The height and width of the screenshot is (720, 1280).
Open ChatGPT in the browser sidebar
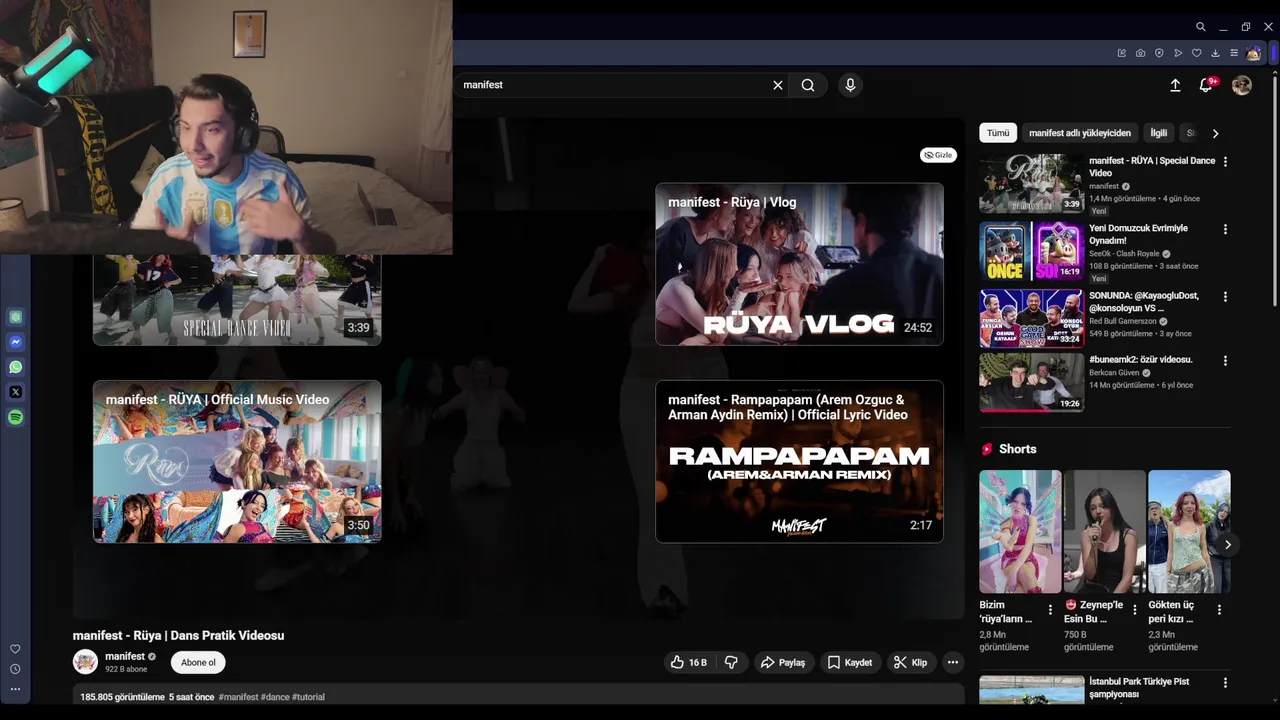tap(15, 317)
